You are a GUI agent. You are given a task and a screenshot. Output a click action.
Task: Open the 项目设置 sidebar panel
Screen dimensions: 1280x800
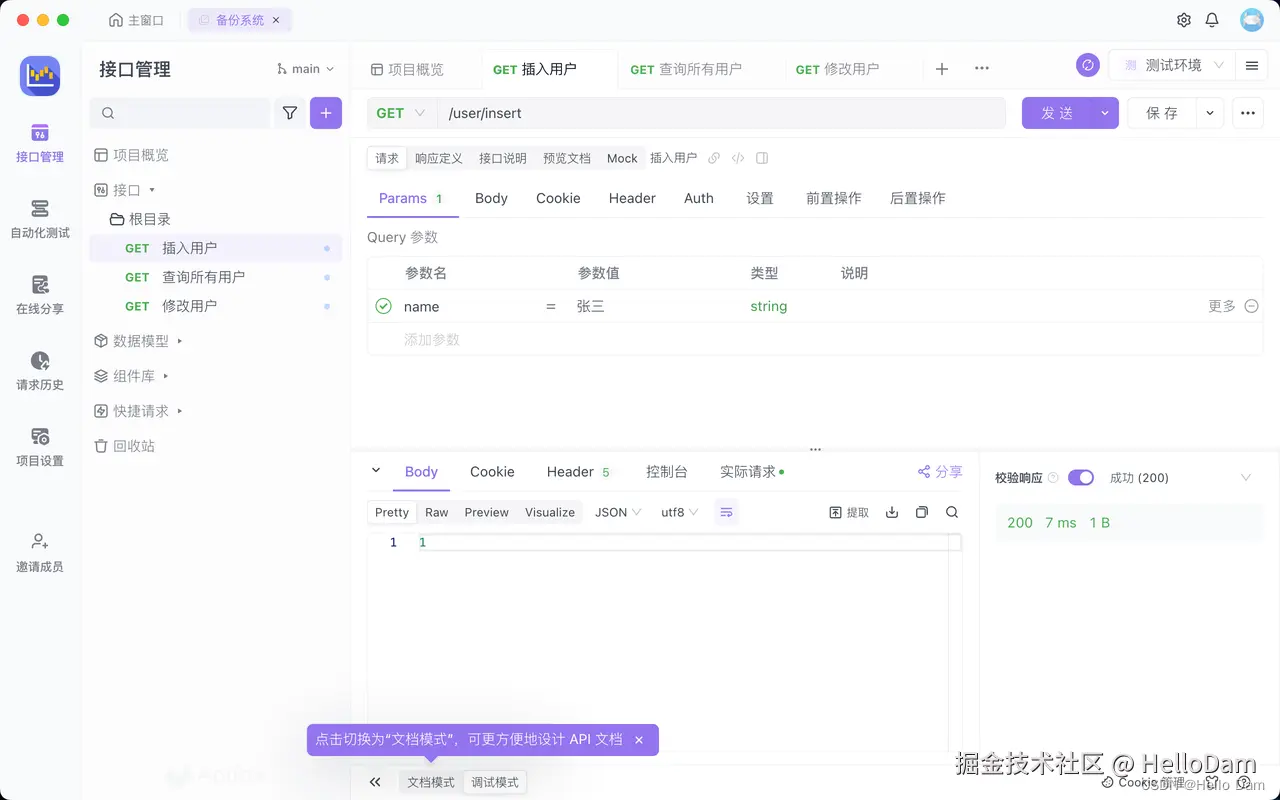click(39, 447)
